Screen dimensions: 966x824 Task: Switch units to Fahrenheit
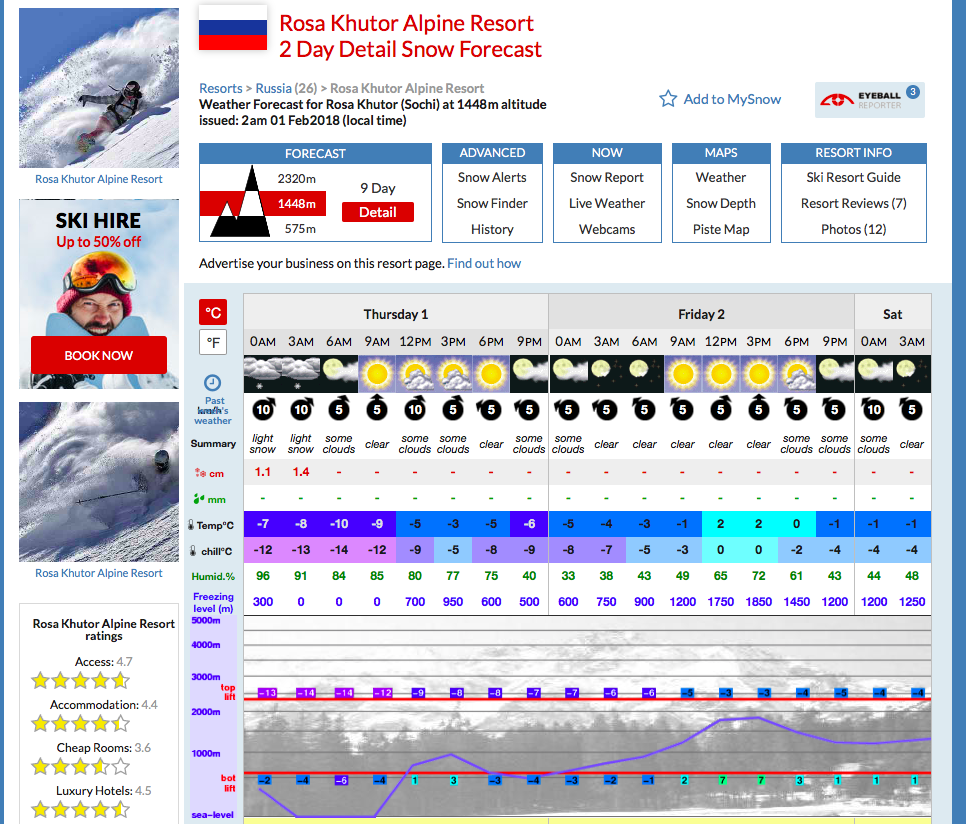pyautogui.click(x=213, y=342)
